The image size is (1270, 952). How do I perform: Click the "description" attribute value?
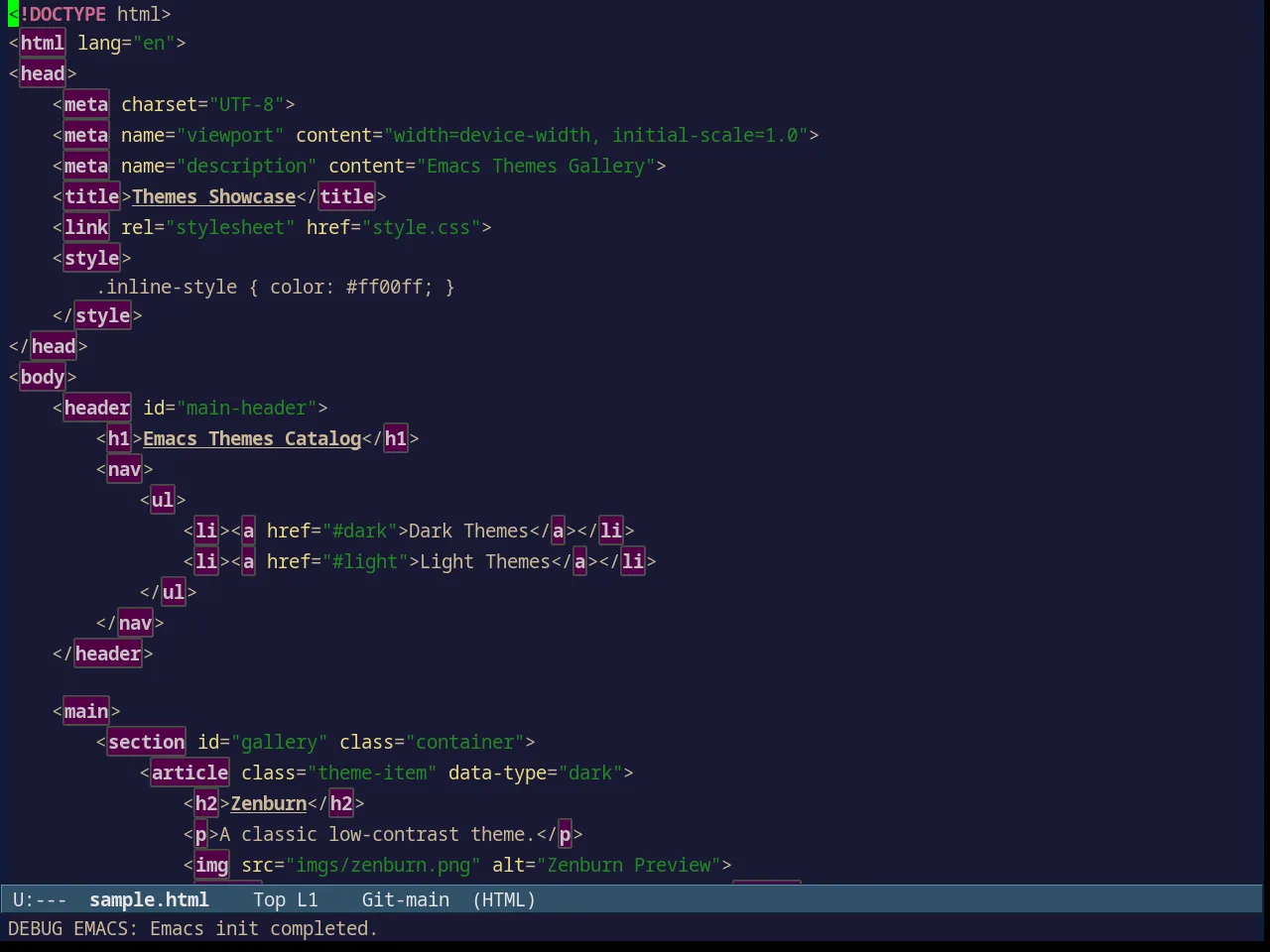(x=247, y=166)
